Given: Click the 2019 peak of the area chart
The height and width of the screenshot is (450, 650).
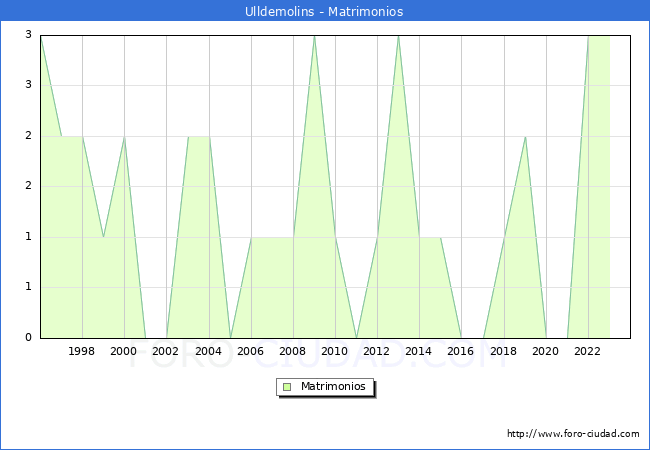Looking at the screenshot, I should tap(525, 137).
